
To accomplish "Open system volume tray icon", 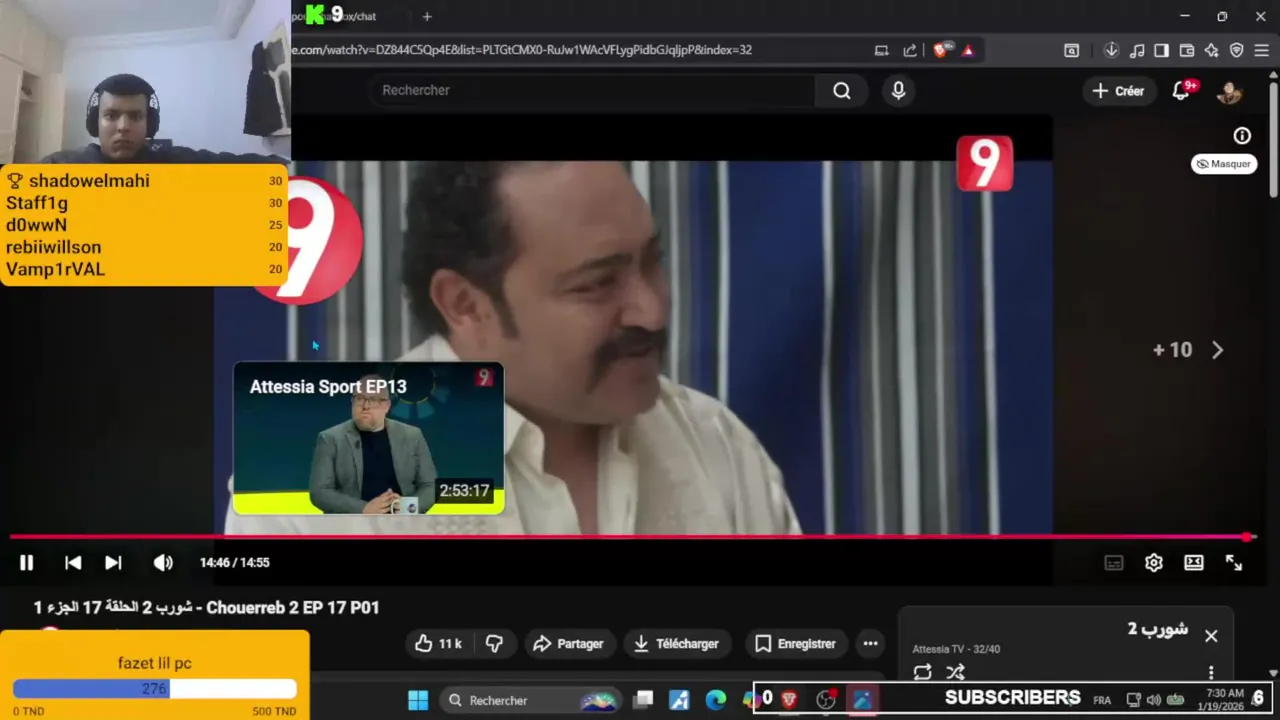I will [1153, 700].
